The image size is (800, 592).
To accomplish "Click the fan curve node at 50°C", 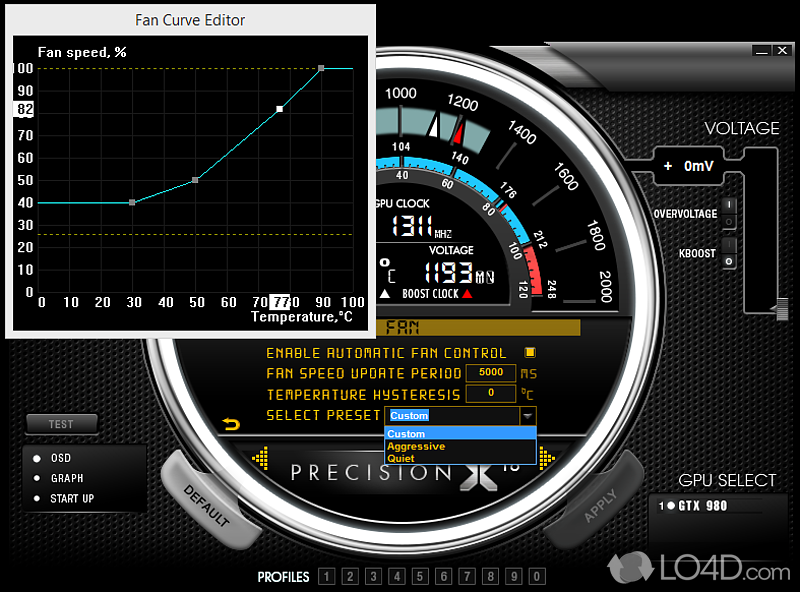I will (x=195, y=180).
